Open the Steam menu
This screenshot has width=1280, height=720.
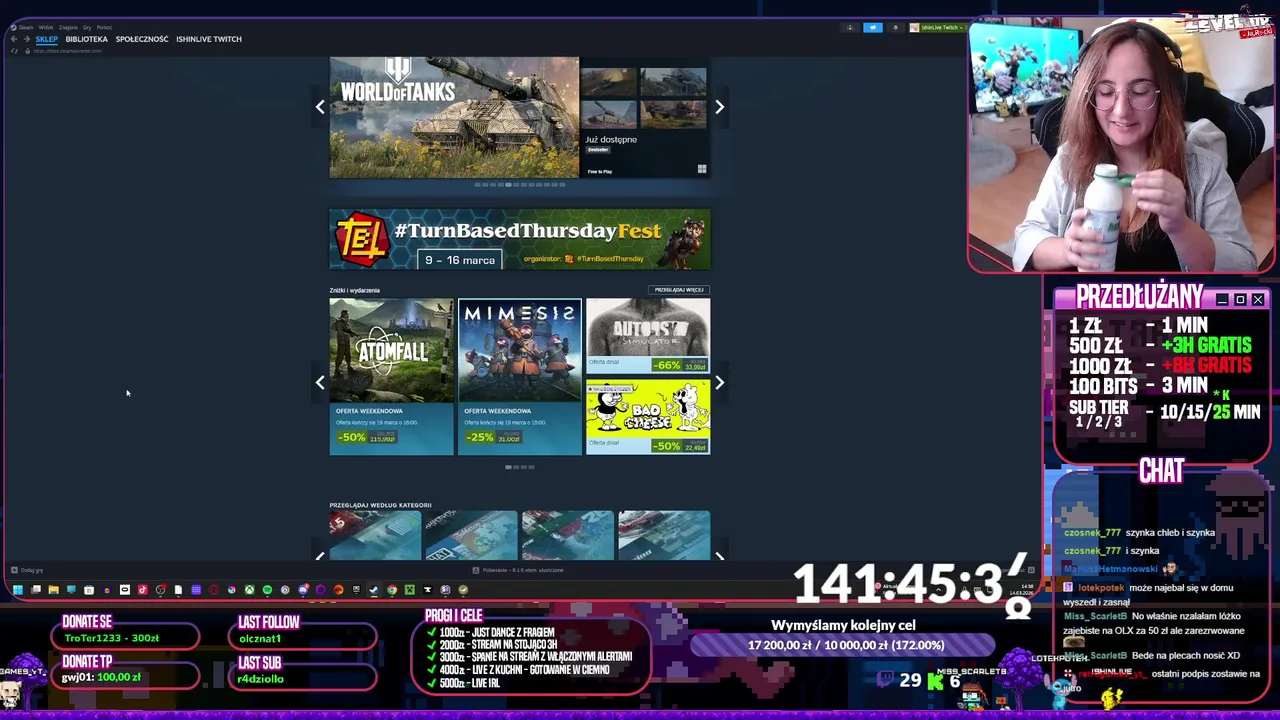[x=24, y=28]
